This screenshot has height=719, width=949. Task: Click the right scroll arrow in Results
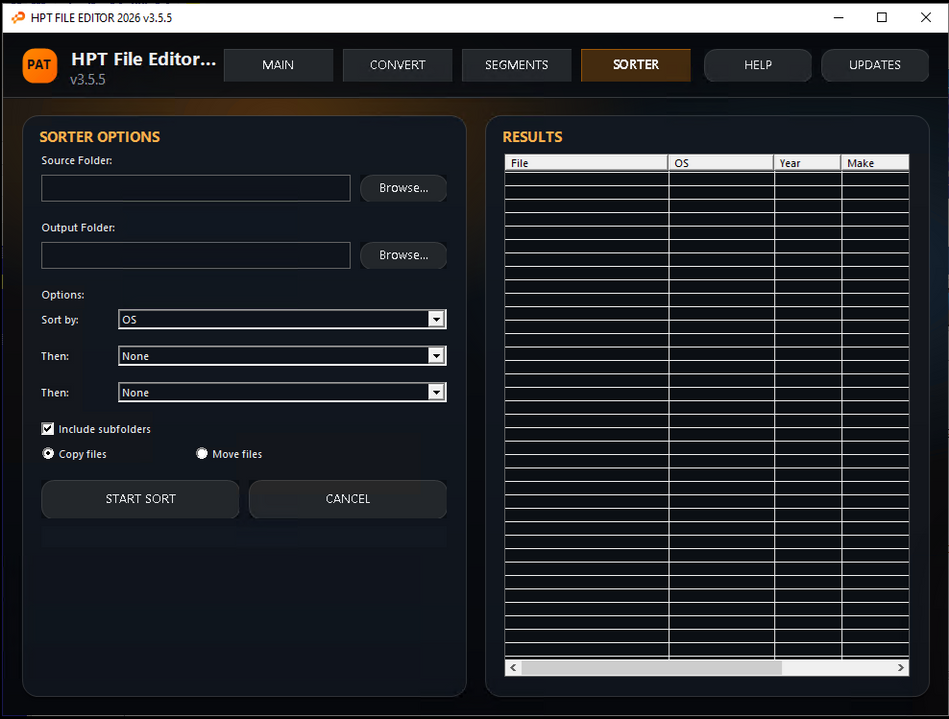click(x=900, y=667)
